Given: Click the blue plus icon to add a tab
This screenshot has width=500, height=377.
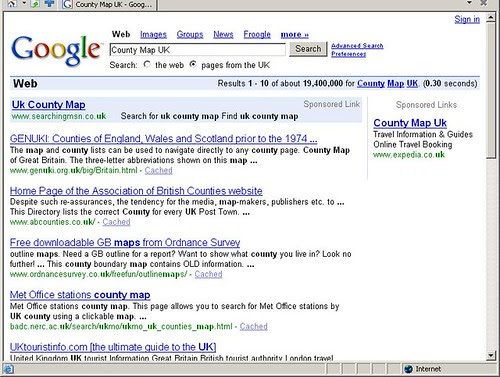Looking at the screenshot, I should click(50, 4).
